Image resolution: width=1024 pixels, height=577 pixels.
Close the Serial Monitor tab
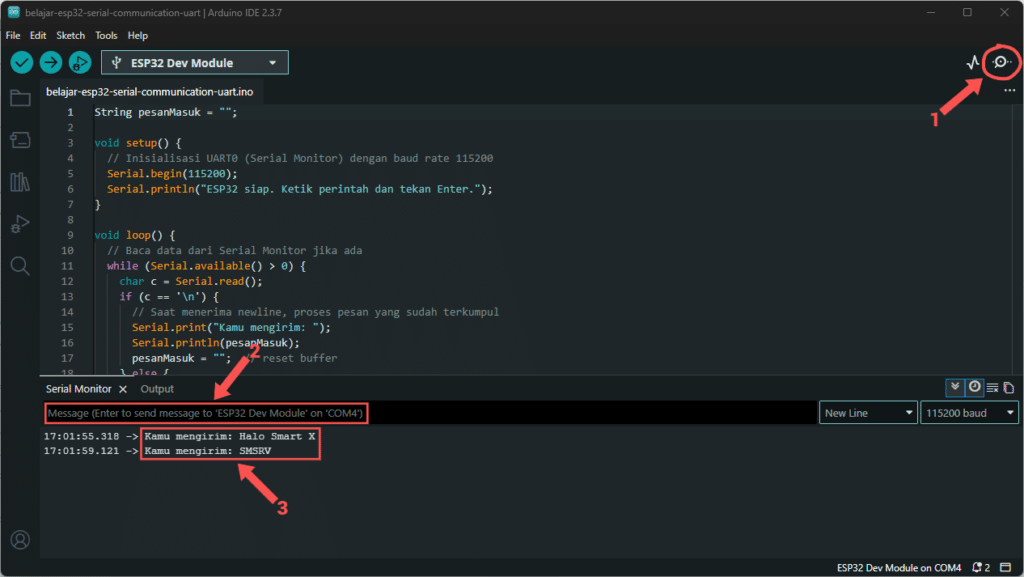123,389
